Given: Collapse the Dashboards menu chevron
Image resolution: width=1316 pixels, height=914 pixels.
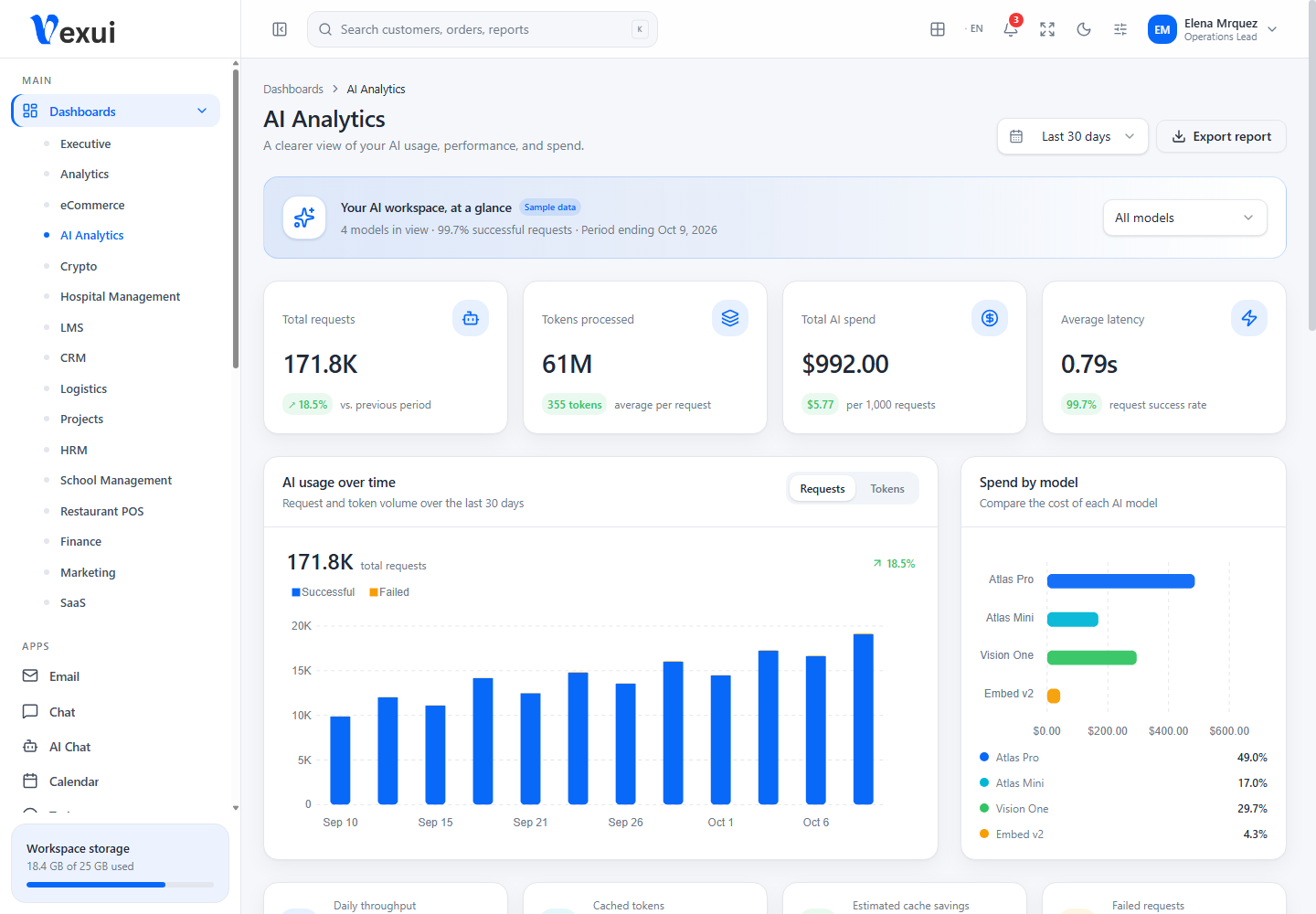Looking at the screenshot, I should point(202,111).
